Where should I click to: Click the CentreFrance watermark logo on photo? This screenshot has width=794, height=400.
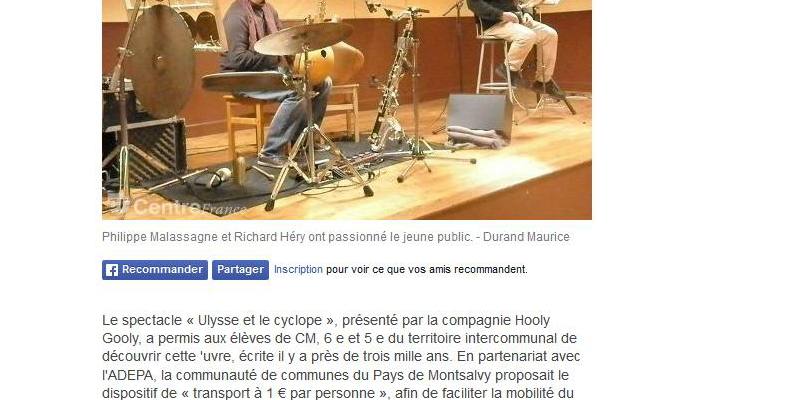(x=177, y=207)
